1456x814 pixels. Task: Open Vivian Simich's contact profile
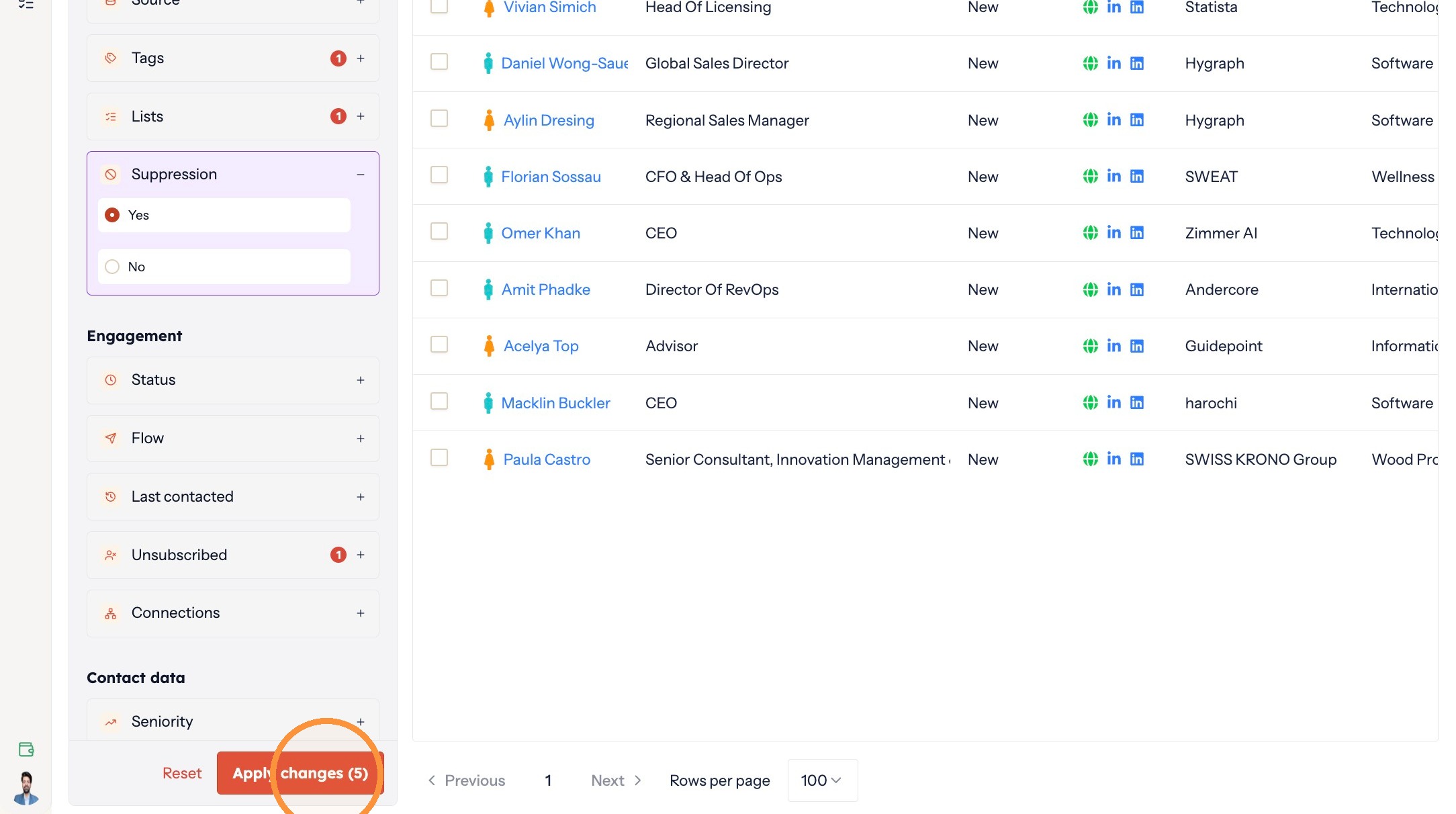point(549,7)
